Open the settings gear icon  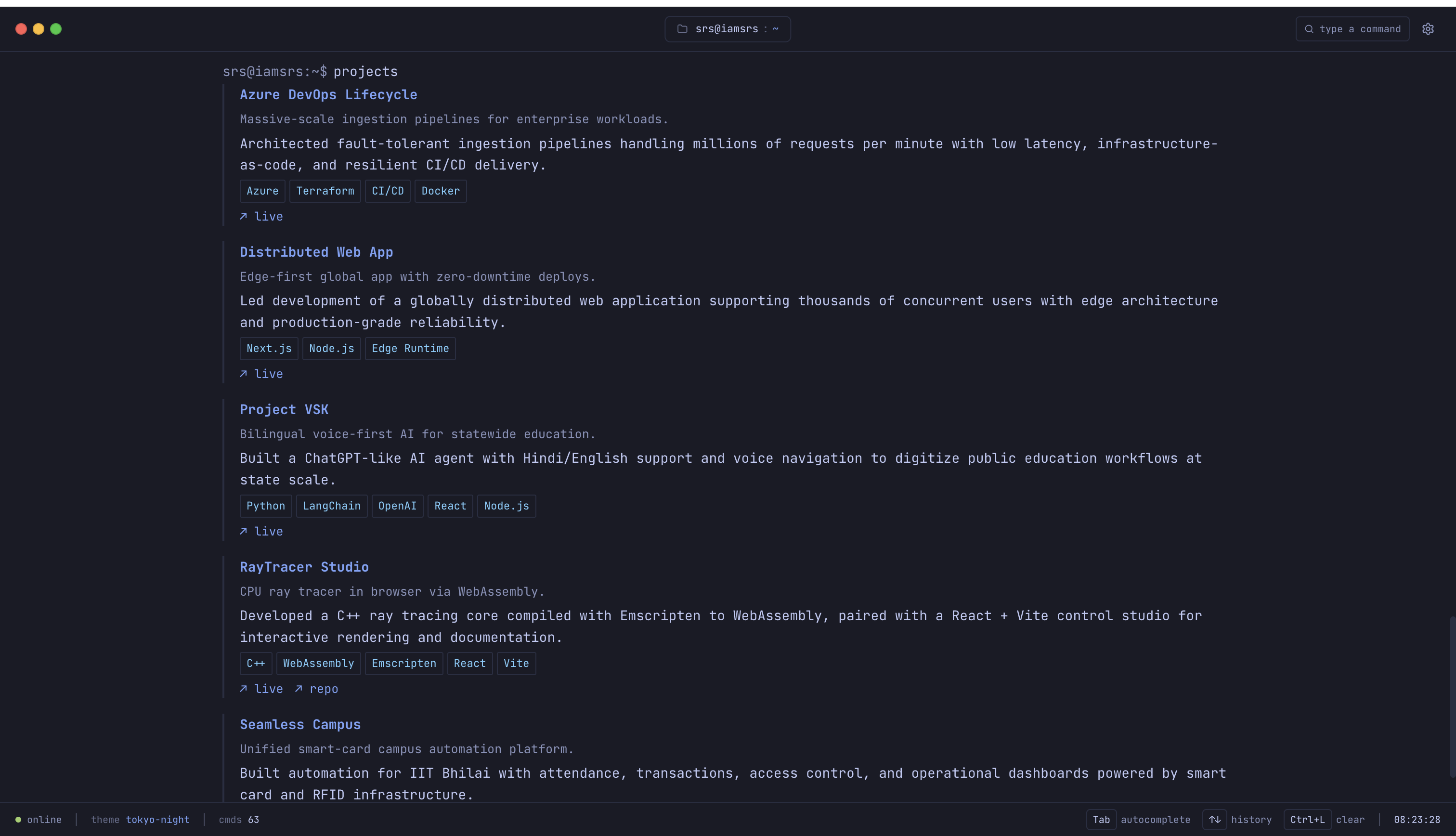(x=1428, y=29)
